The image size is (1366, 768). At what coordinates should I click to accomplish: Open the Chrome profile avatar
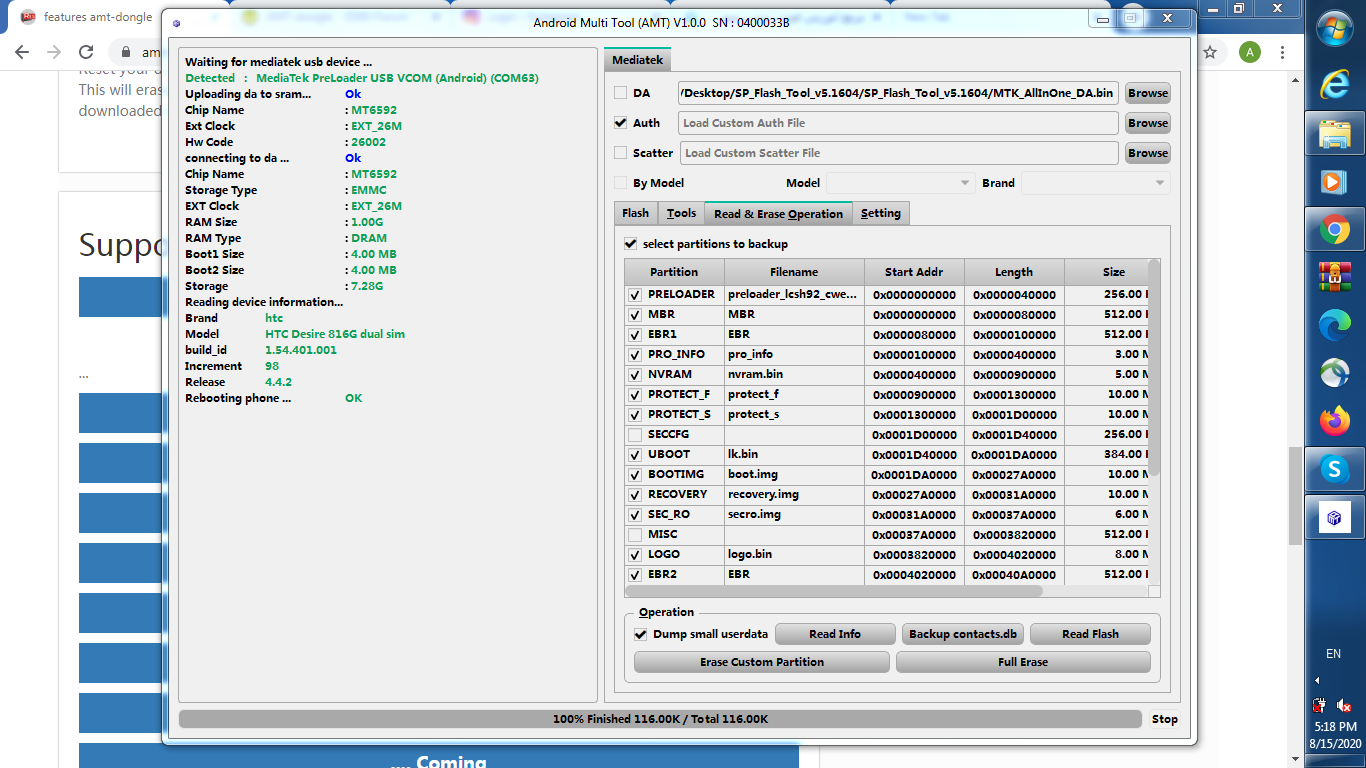[1249, 52]
